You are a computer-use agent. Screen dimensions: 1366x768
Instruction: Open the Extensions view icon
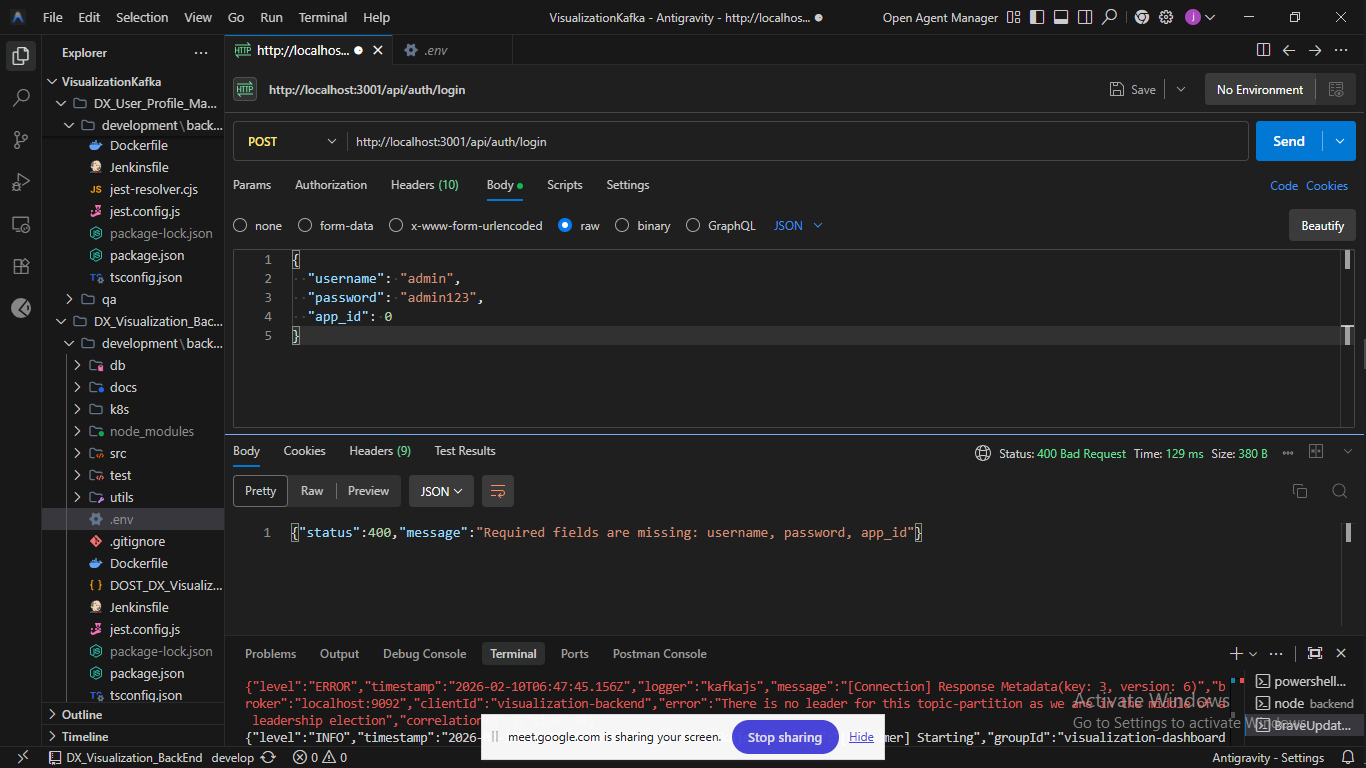coord(21,266)
